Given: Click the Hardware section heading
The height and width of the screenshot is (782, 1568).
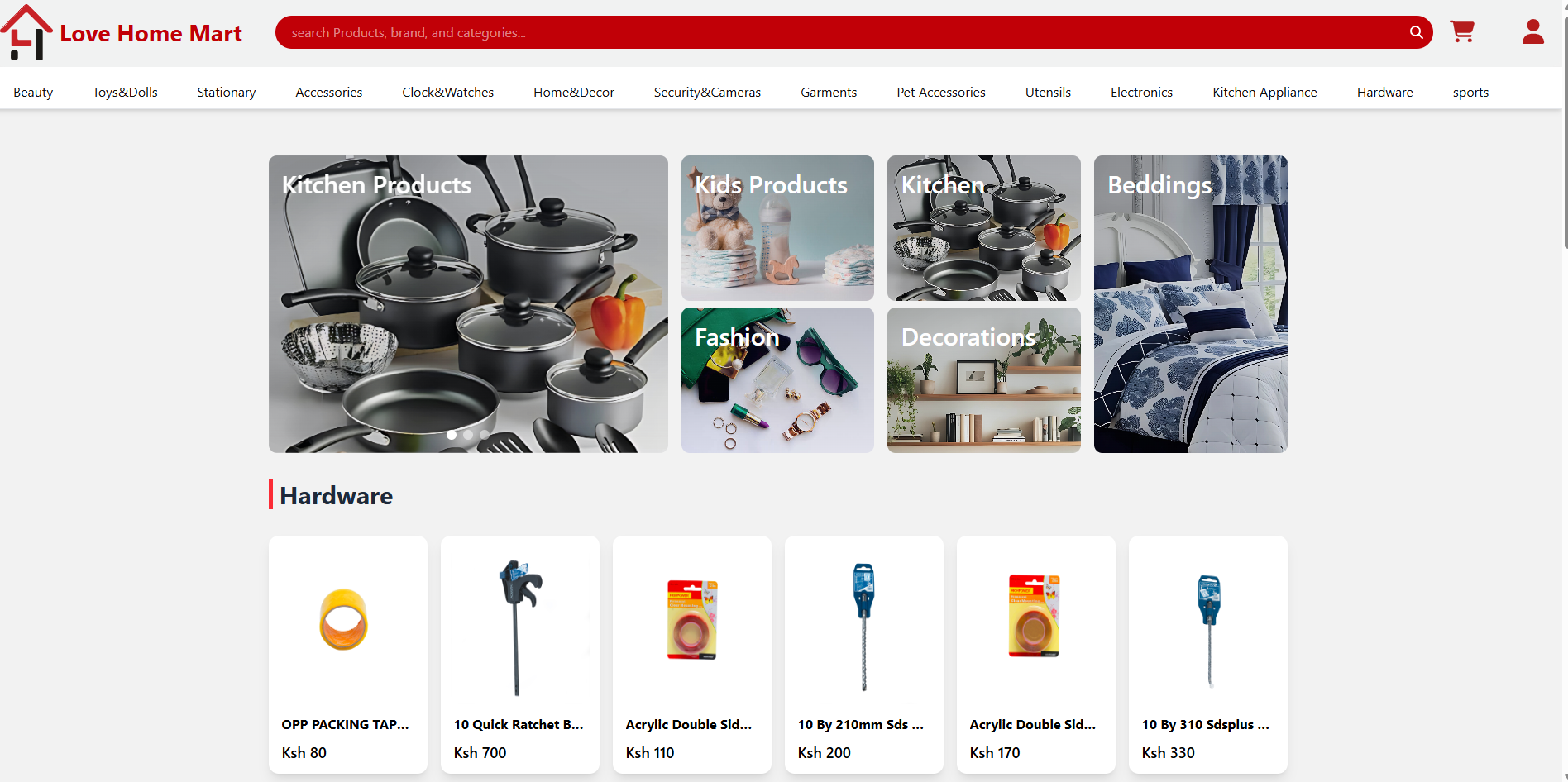Looking at the screenshot, I should click(x=336, y=495).
